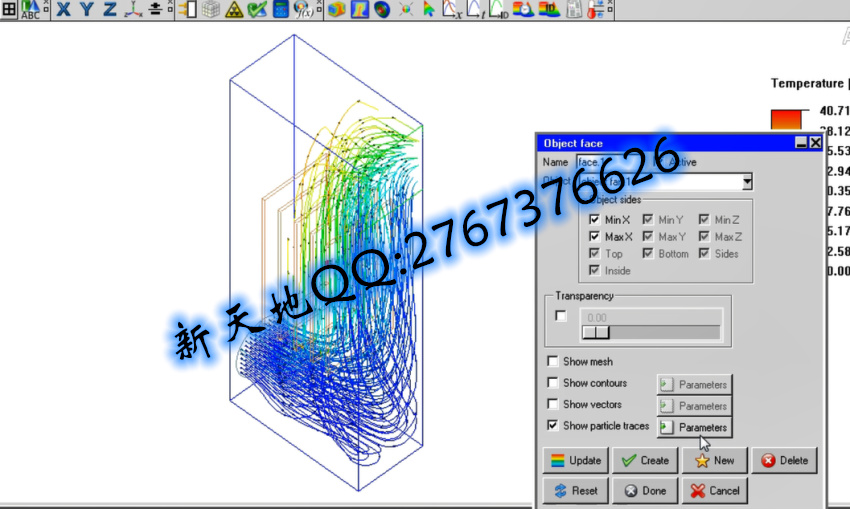The width and height of the screenshot is (850, 509).
Task: Switch to the isometric view axes icon
Action: (x=133, y=9)
